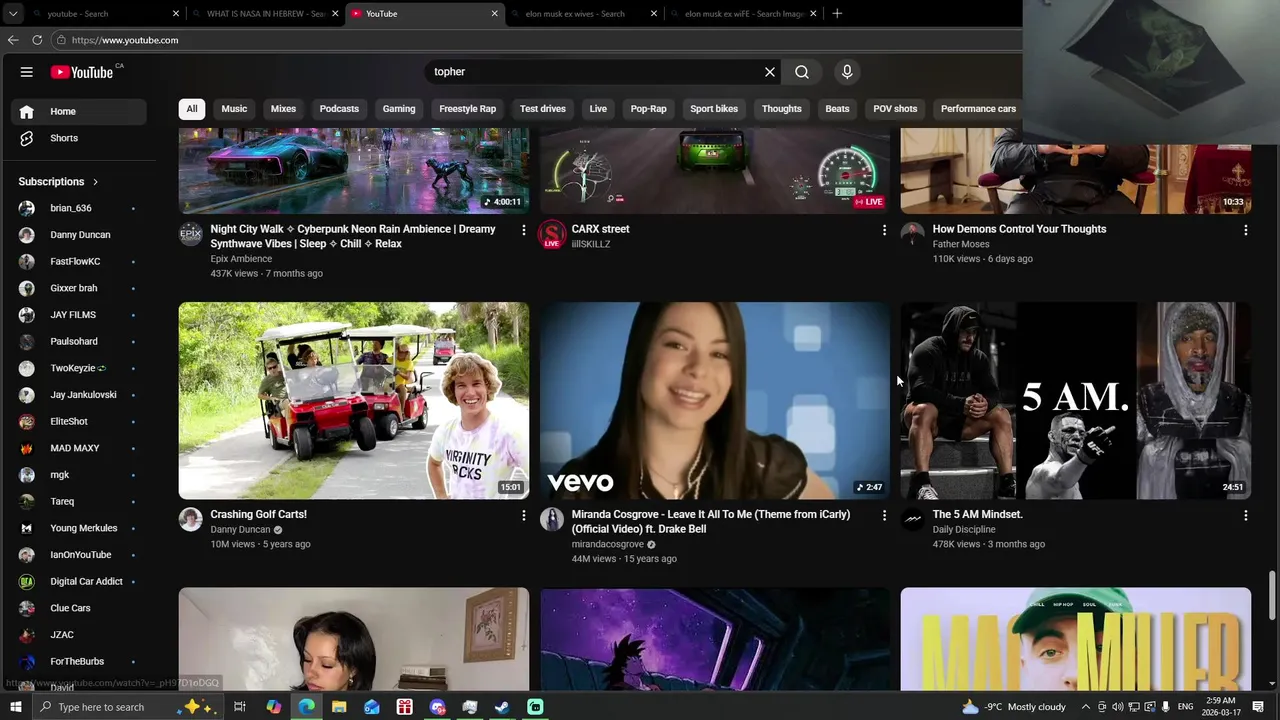Open the YouTube hamburger guide menu
Image resolution: width=1280 pixels, height=720 pixels.
(27, 72)
